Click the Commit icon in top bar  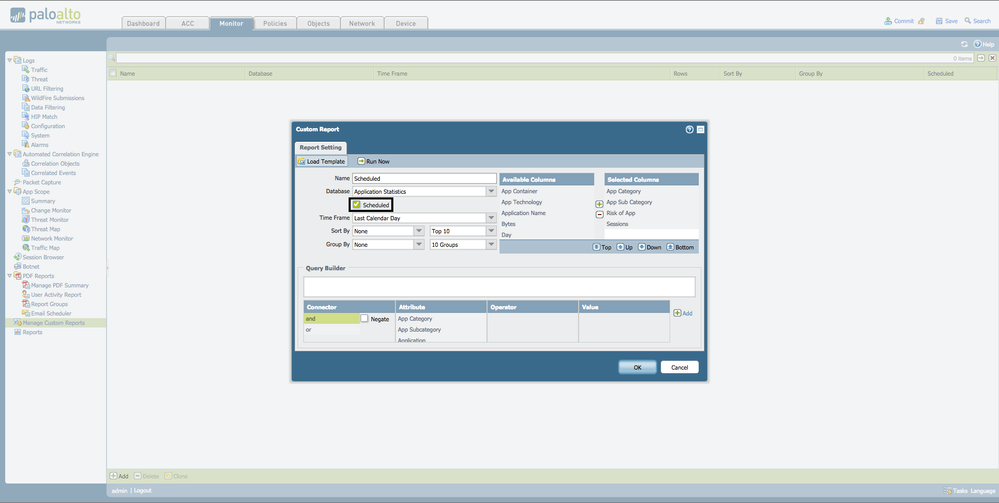(x=888, y=21)
